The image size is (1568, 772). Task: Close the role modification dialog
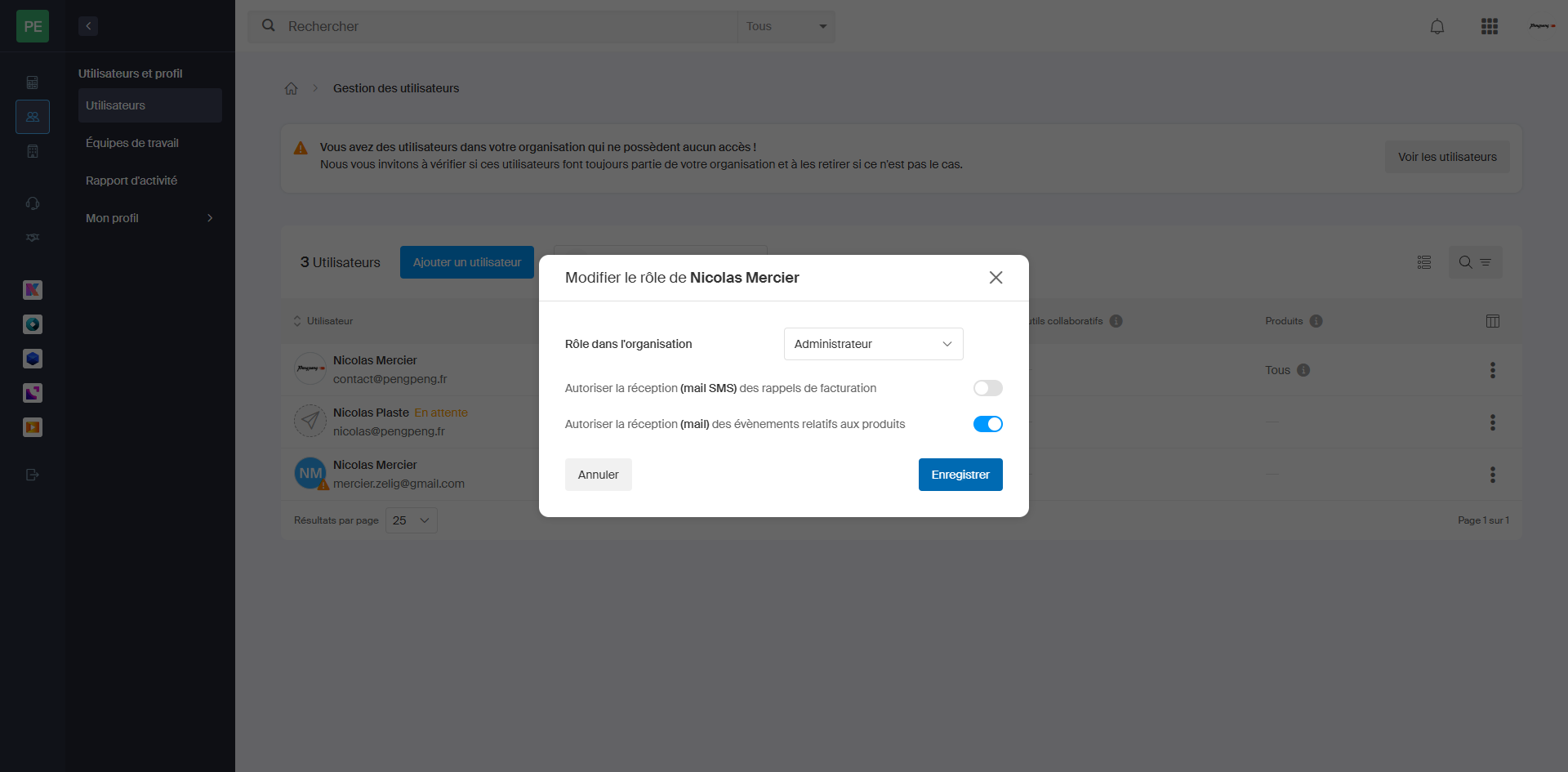point(996,278)
